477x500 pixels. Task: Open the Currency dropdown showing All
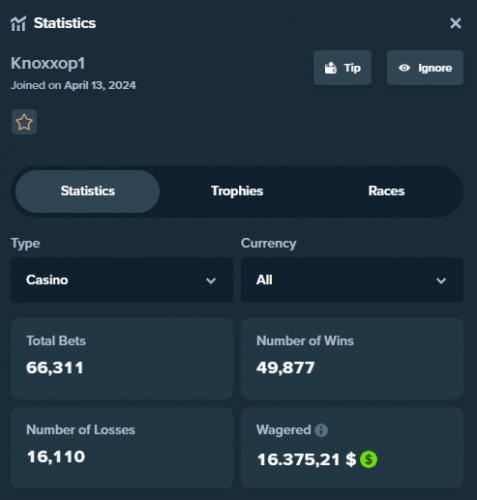pyautogui.click(x=352, y=280)
